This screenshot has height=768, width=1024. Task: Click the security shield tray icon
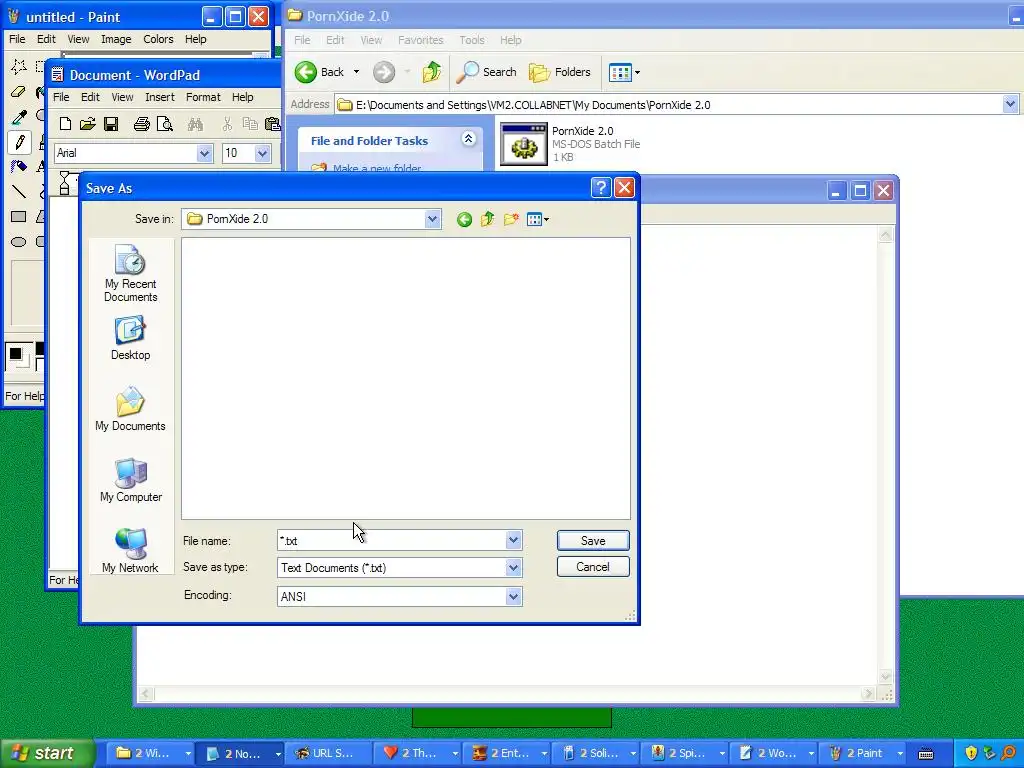coord(970,753)
